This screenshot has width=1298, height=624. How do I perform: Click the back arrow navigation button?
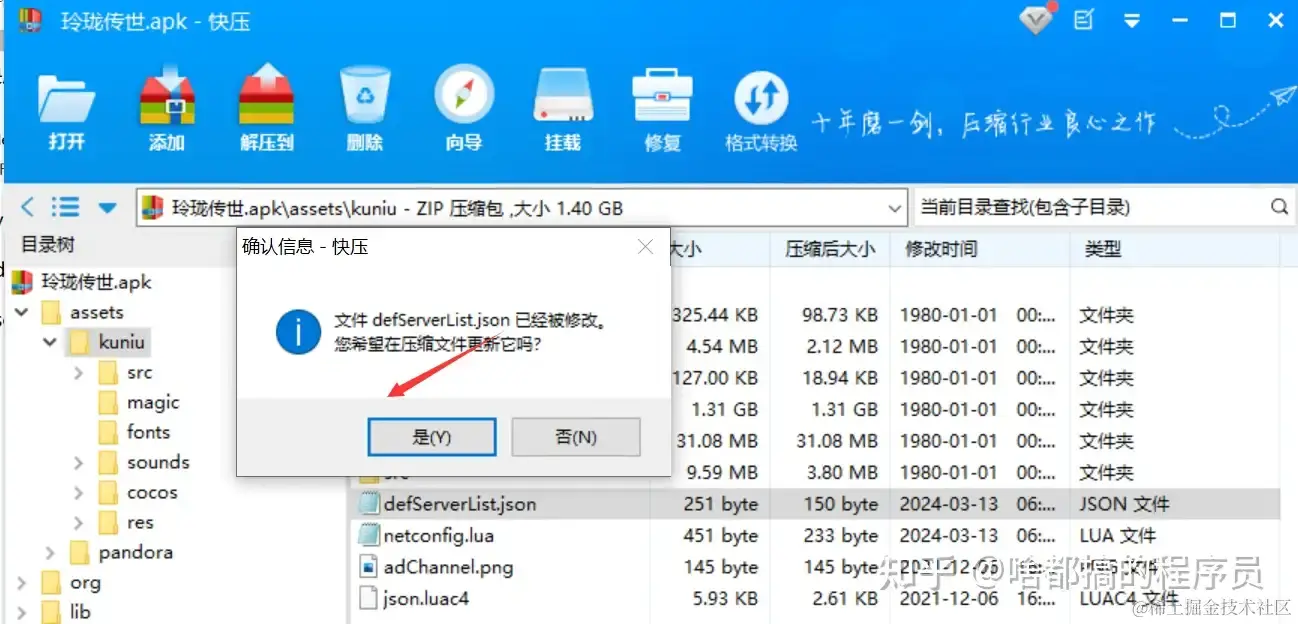pos(28,207)
